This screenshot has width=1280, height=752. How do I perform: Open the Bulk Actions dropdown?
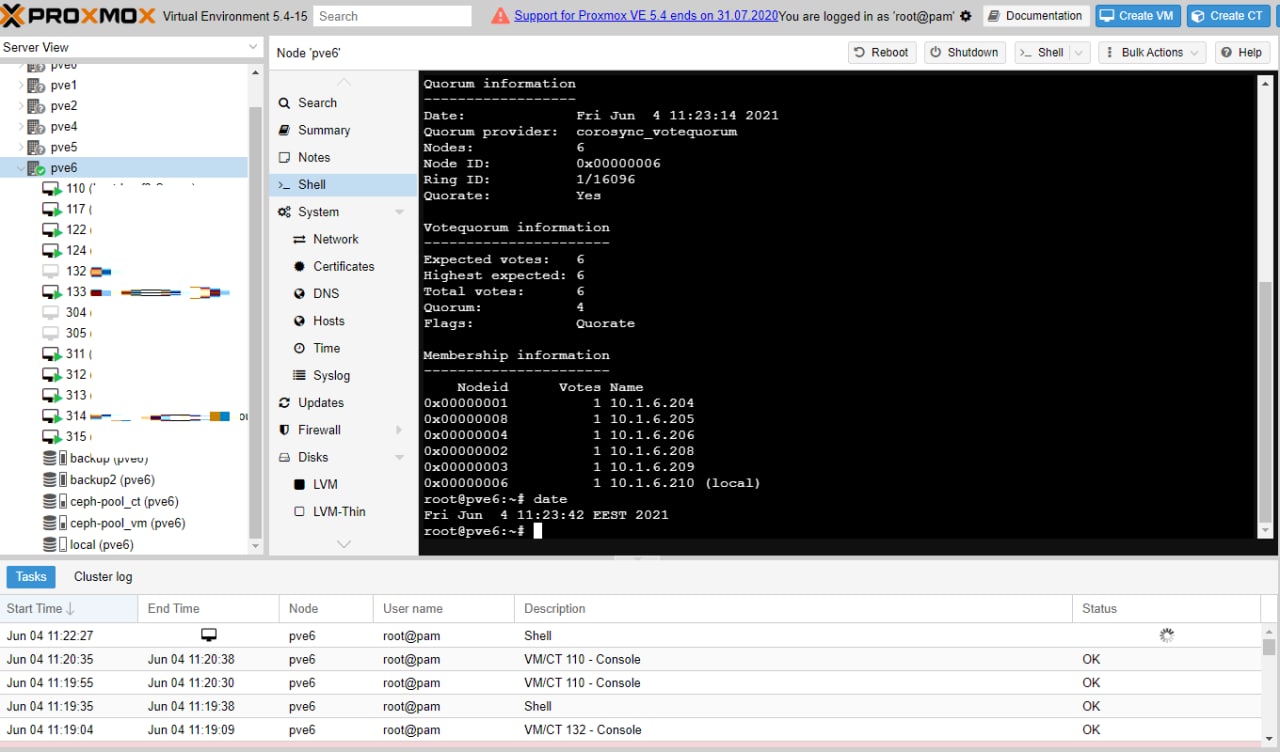1152,53
